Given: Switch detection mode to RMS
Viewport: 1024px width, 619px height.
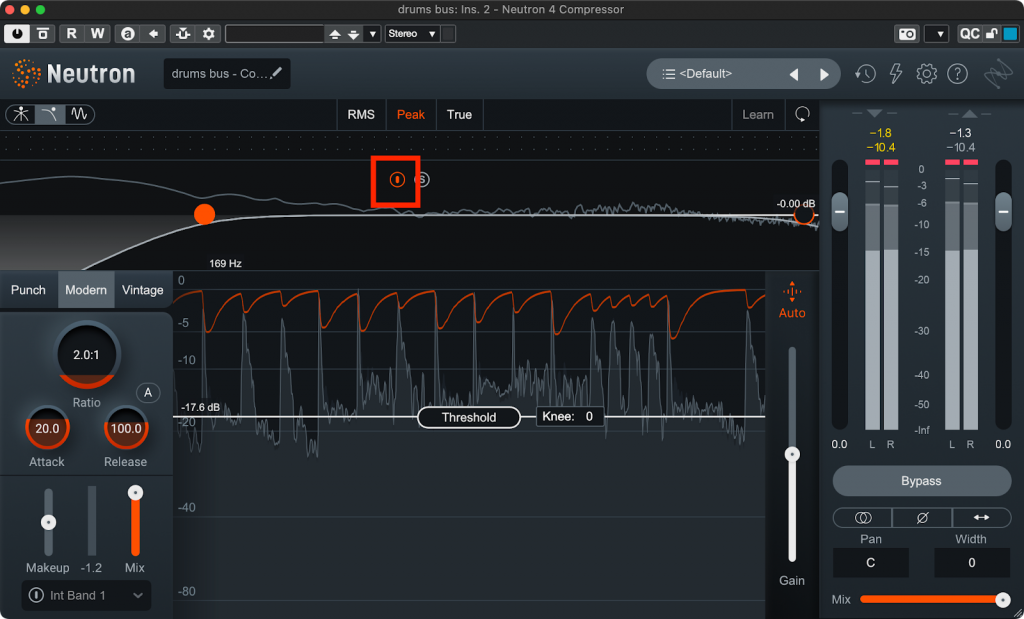Looking at the screenshot, I should (x=361, y=114).
